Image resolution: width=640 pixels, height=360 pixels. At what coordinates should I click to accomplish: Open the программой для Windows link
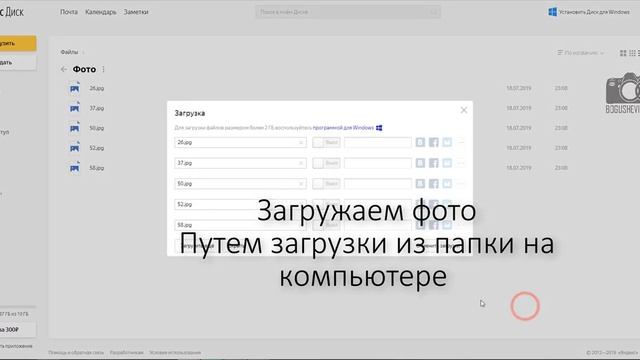pos(343,128)
